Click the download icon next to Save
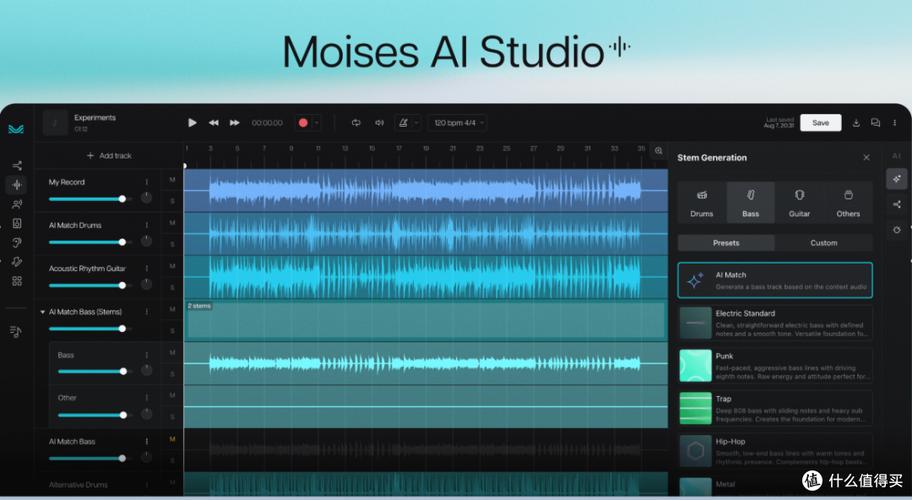Screen dimensions: 912x500 [x=856, y=123]
